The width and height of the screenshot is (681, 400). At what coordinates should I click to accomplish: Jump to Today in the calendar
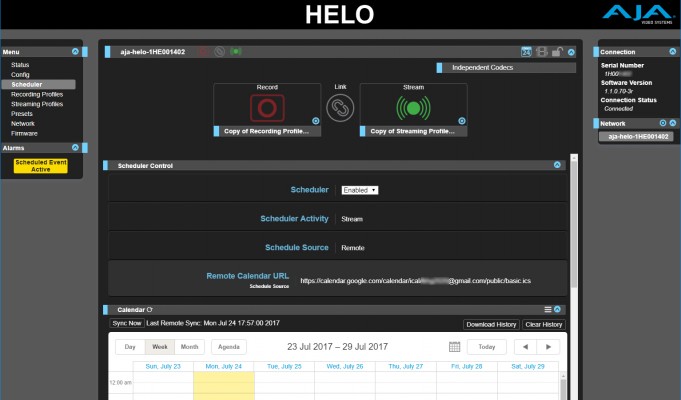coord(486,347)
